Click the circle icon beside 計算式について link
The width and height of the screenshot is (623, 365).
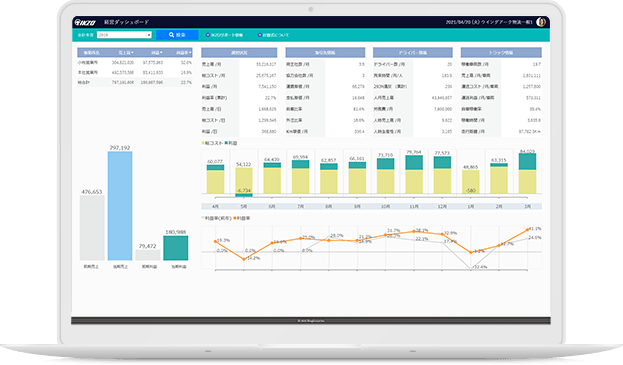260,35
